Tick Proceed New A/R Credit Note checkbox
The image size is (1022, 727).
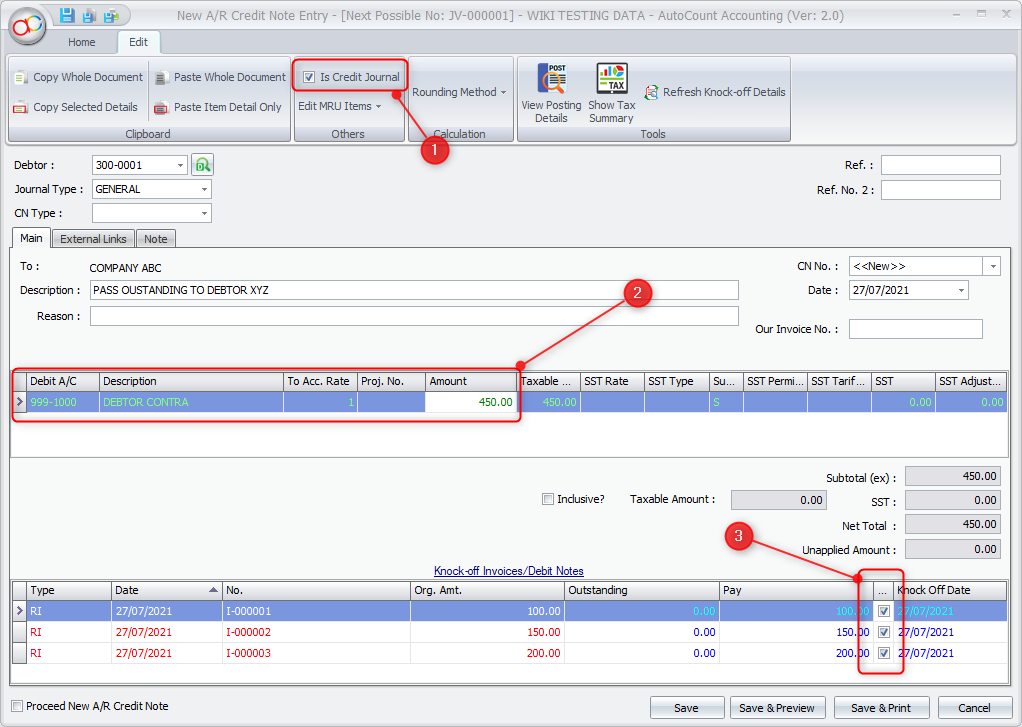17,706
